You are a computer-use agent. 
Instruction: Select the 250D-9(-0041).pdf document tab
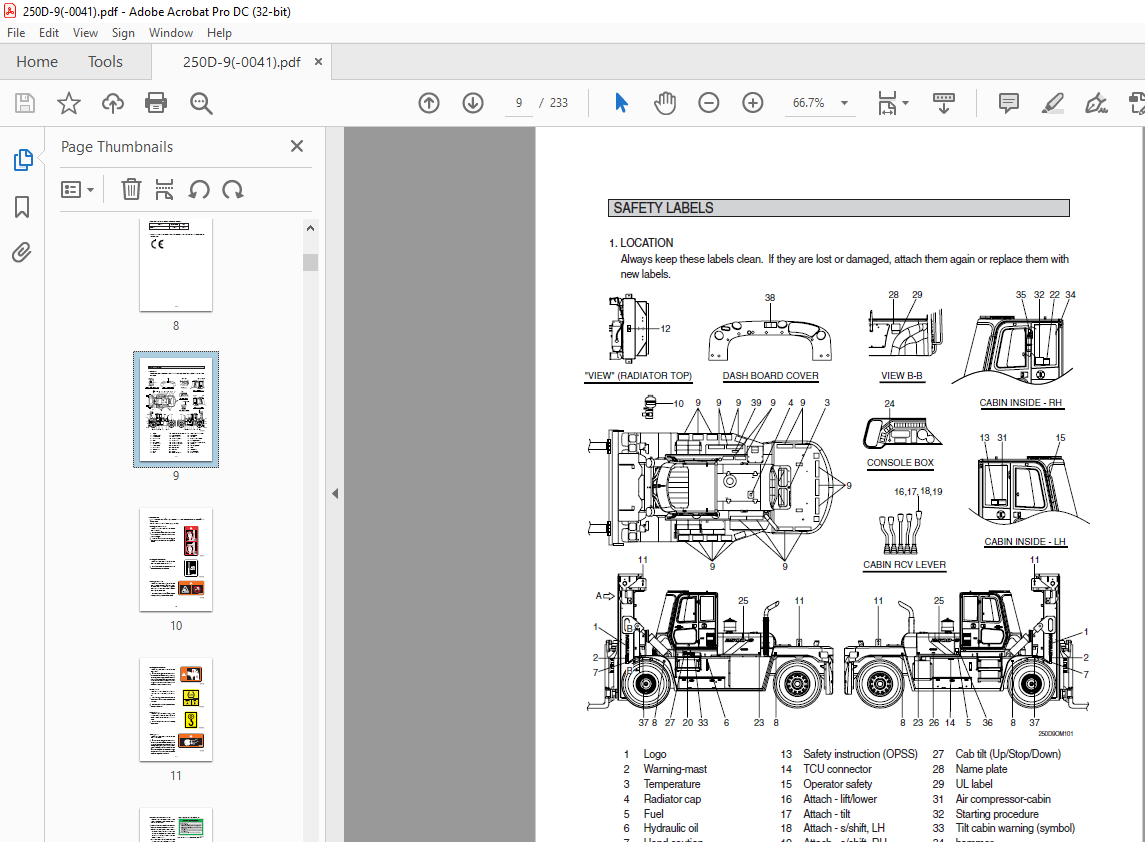(241, 62)
